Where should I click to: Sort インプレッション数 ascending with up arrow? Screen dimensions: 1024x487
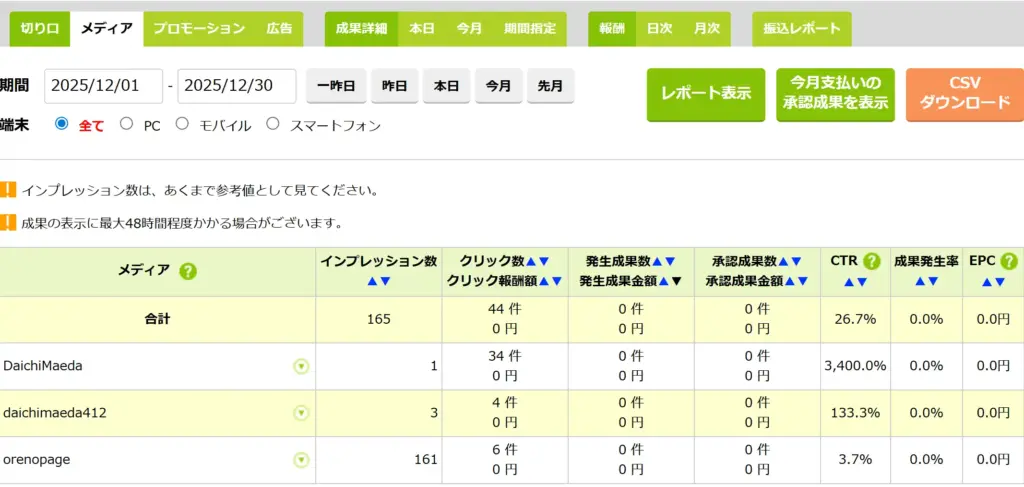(372, 282)
